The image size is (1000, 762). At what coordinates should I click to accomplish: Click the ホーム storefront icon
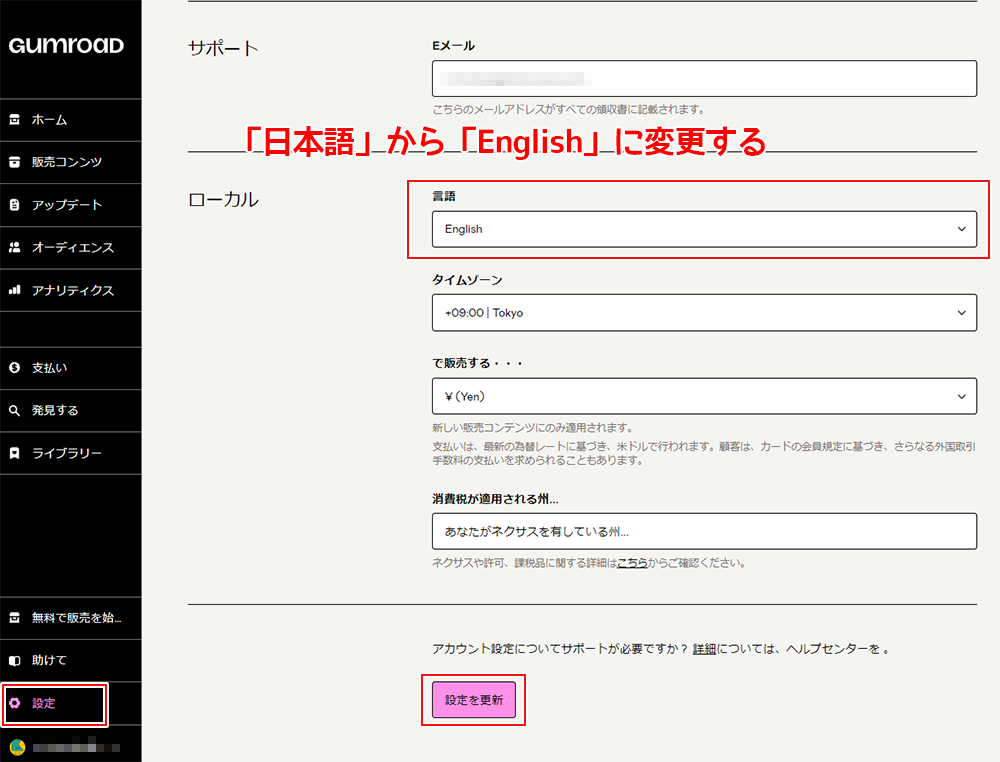click(x=14, y=120)
